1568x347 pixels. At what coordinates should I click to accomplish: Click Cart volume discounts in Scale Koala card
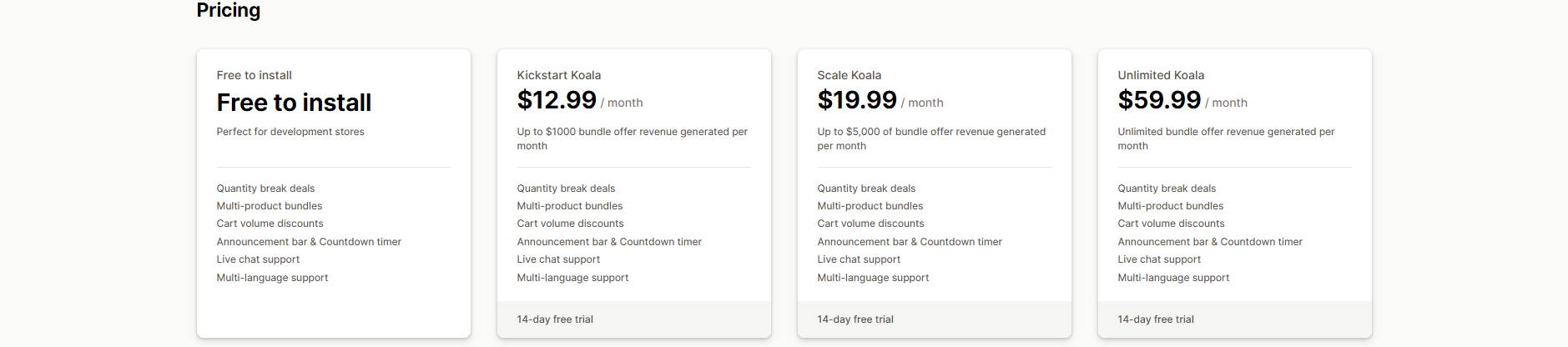coord(870,224)
